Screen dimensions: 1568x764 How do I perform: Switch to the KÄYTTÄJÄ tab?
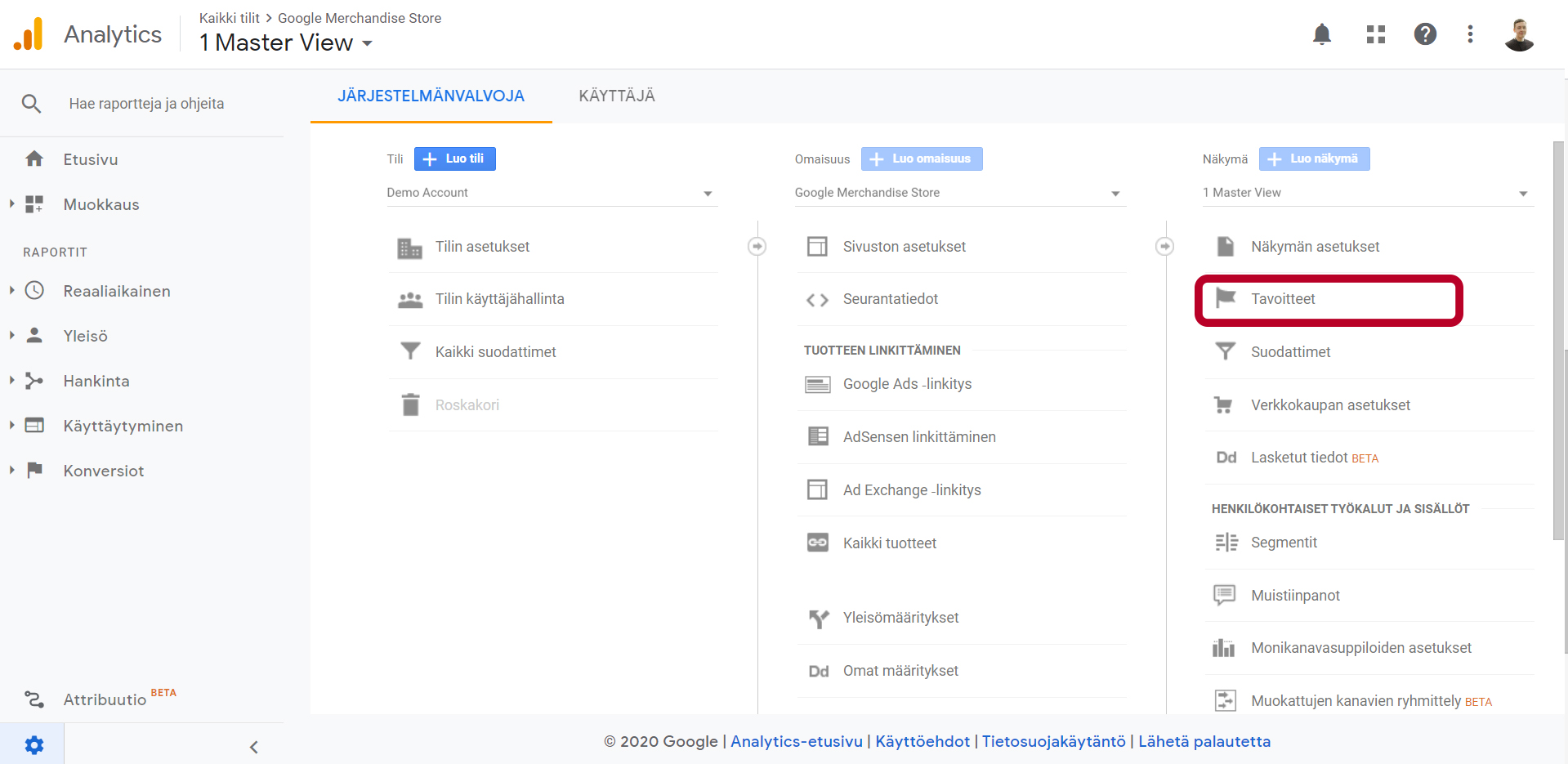tap(616, 96)
